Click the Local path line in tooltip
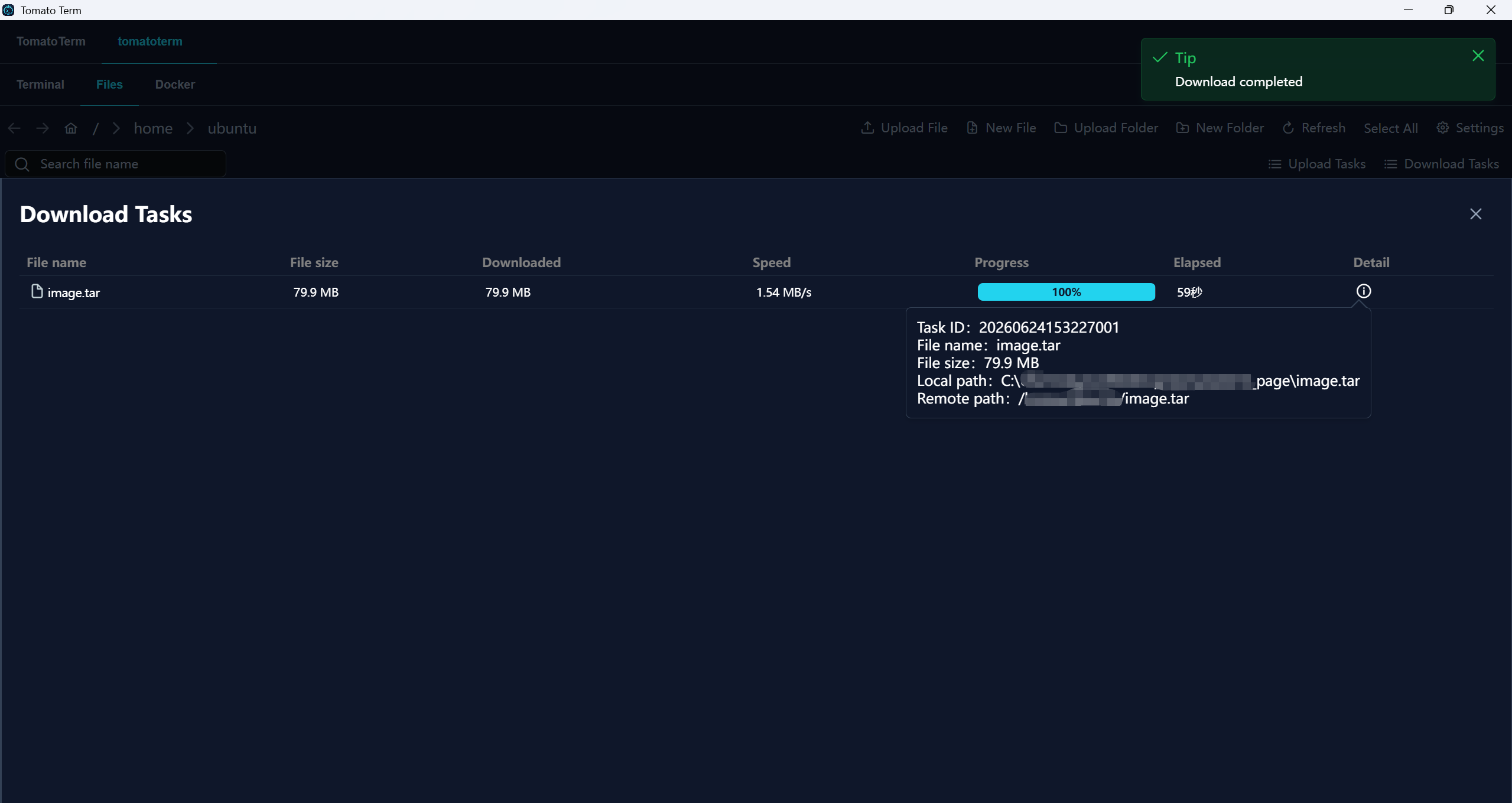1512x803 pixels. point(1138,381)
